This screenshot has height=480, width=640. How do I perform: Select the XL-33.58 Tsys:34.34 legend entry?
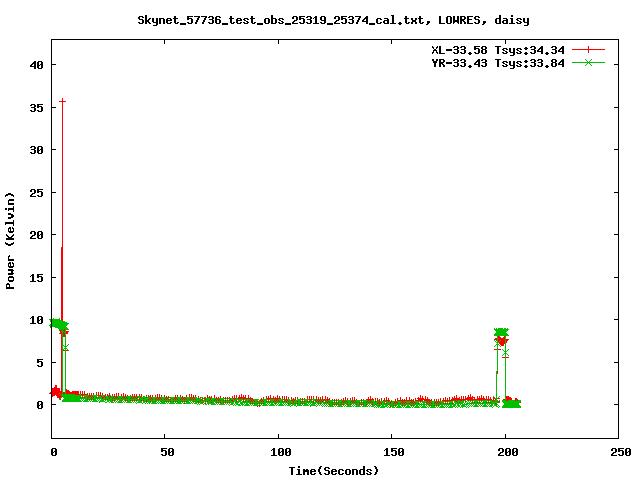498,50
